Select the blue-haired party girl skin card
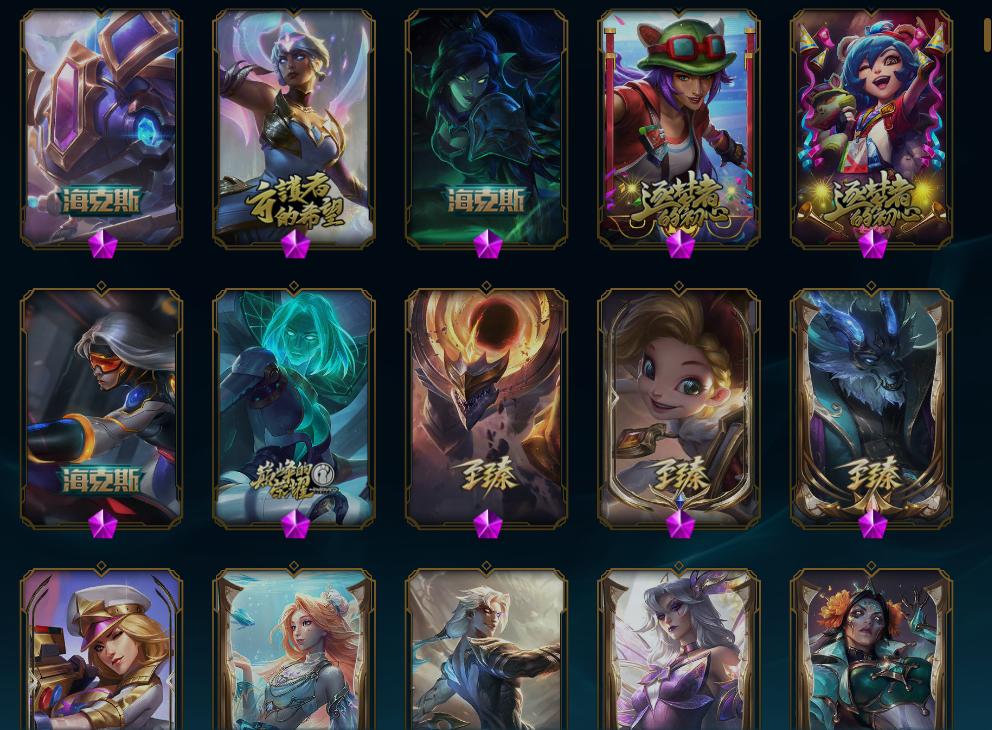Viewport: 992px width, 730px height. point(871,128)
